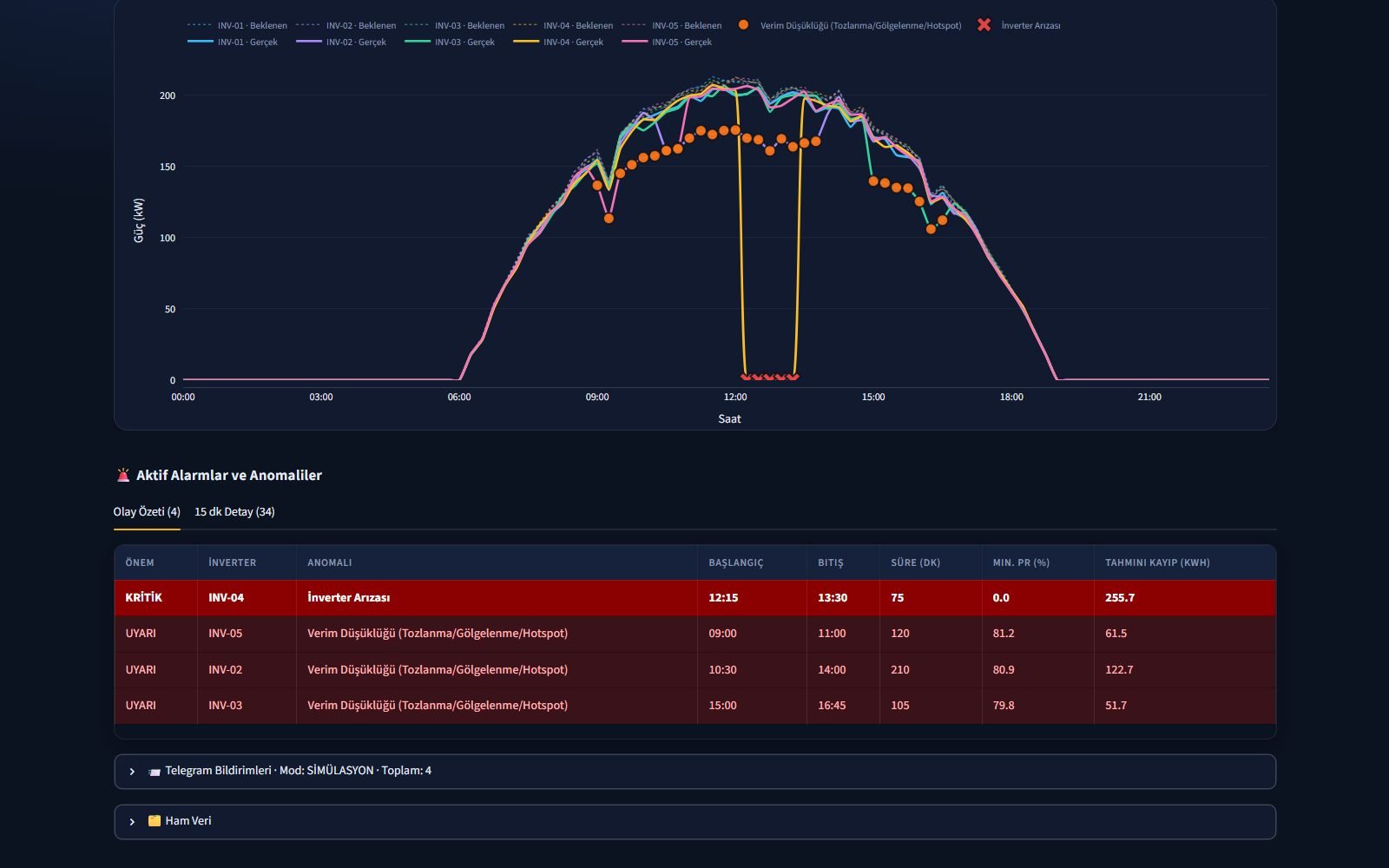Click the Telegram Bildirimleri message icon
This screenshot has height=868, width=1389.
point(155,771)
